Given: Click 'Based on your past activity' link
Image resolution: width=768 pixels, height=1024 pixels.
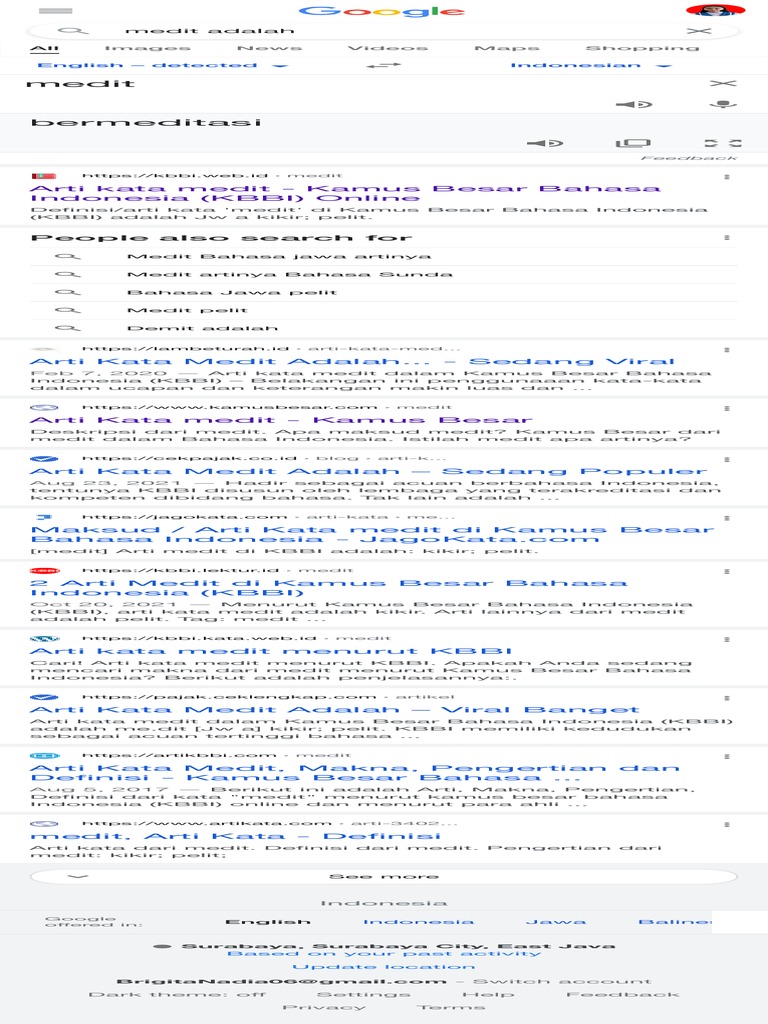Looking at the screenshot, I should pyautogui.click(x=384, y=953).
